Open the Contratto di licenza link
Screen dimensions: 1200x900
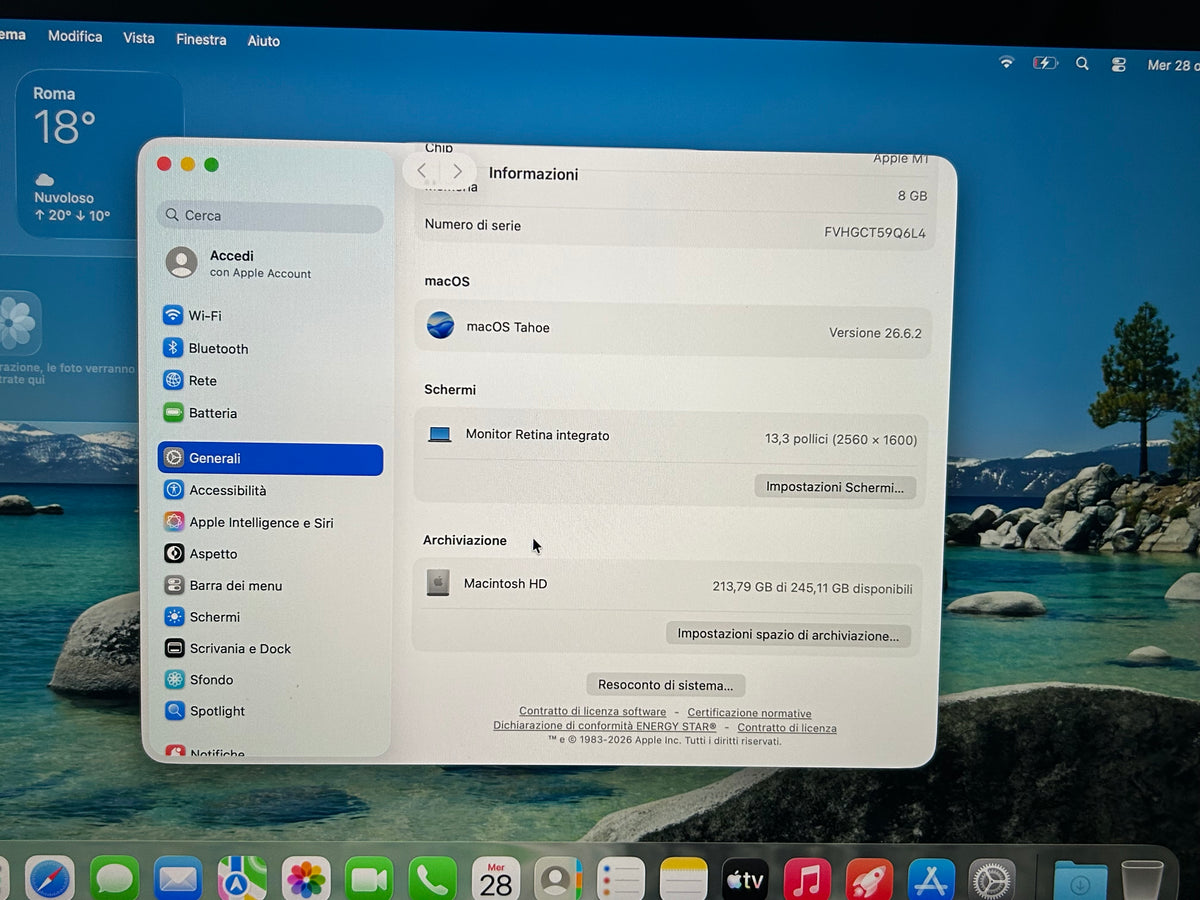pos(787,728)
